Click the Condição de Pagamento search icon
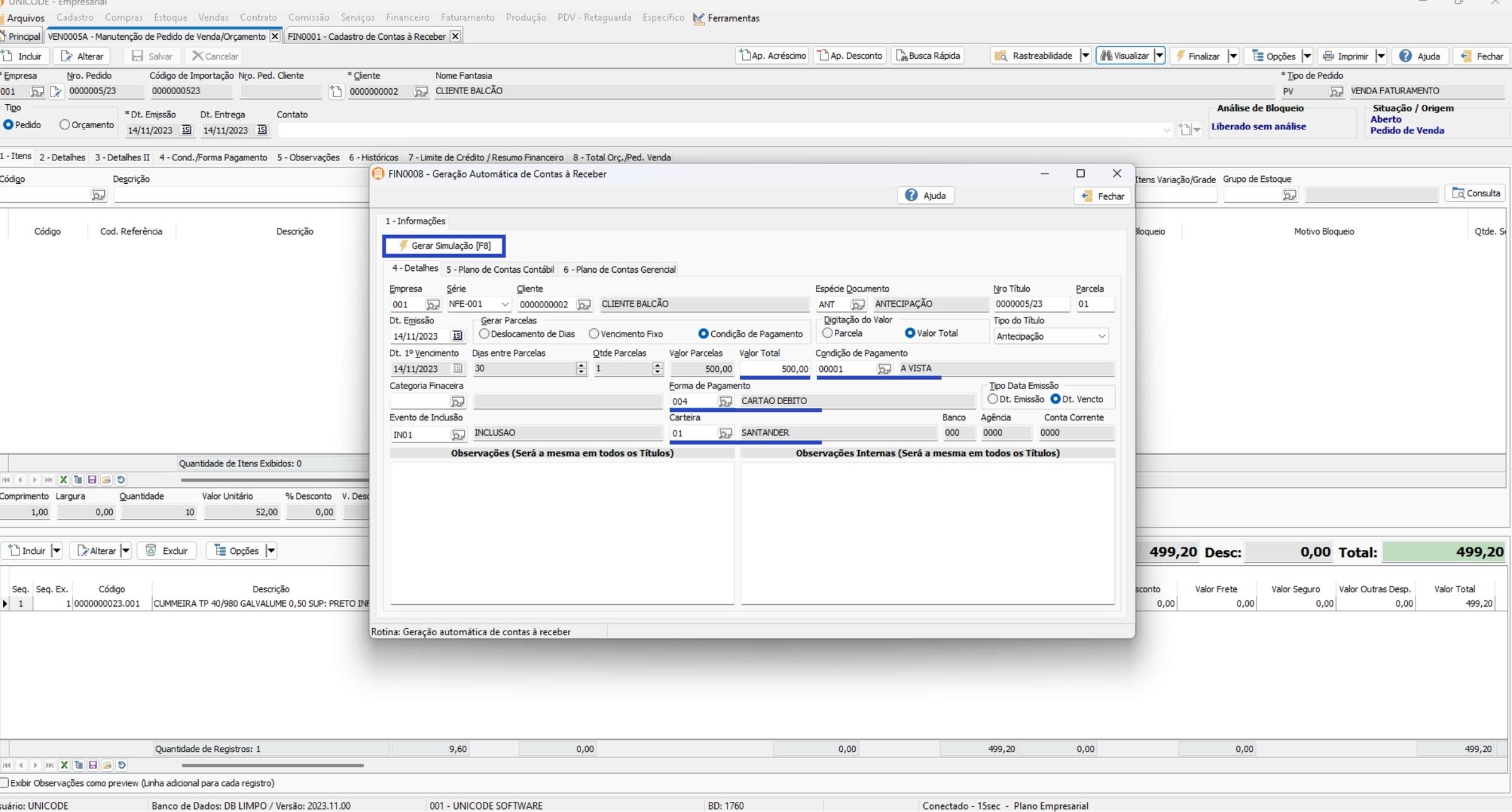Screen dimensions: 1512x812 884,369
